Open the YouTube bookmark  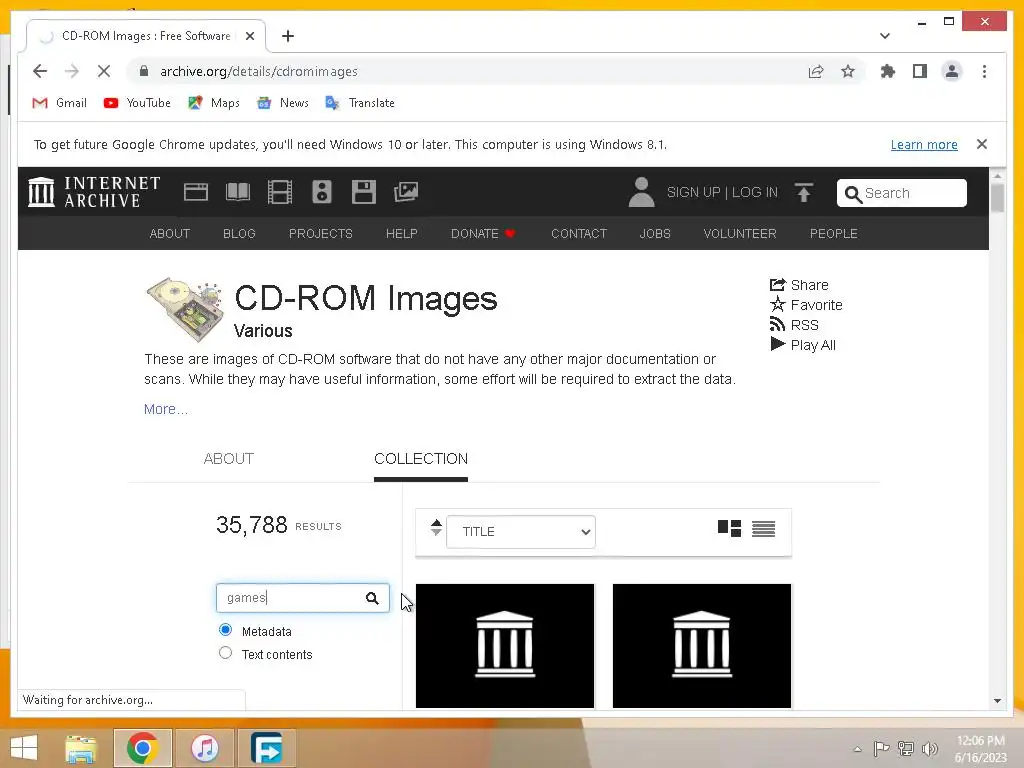point(137,103)
